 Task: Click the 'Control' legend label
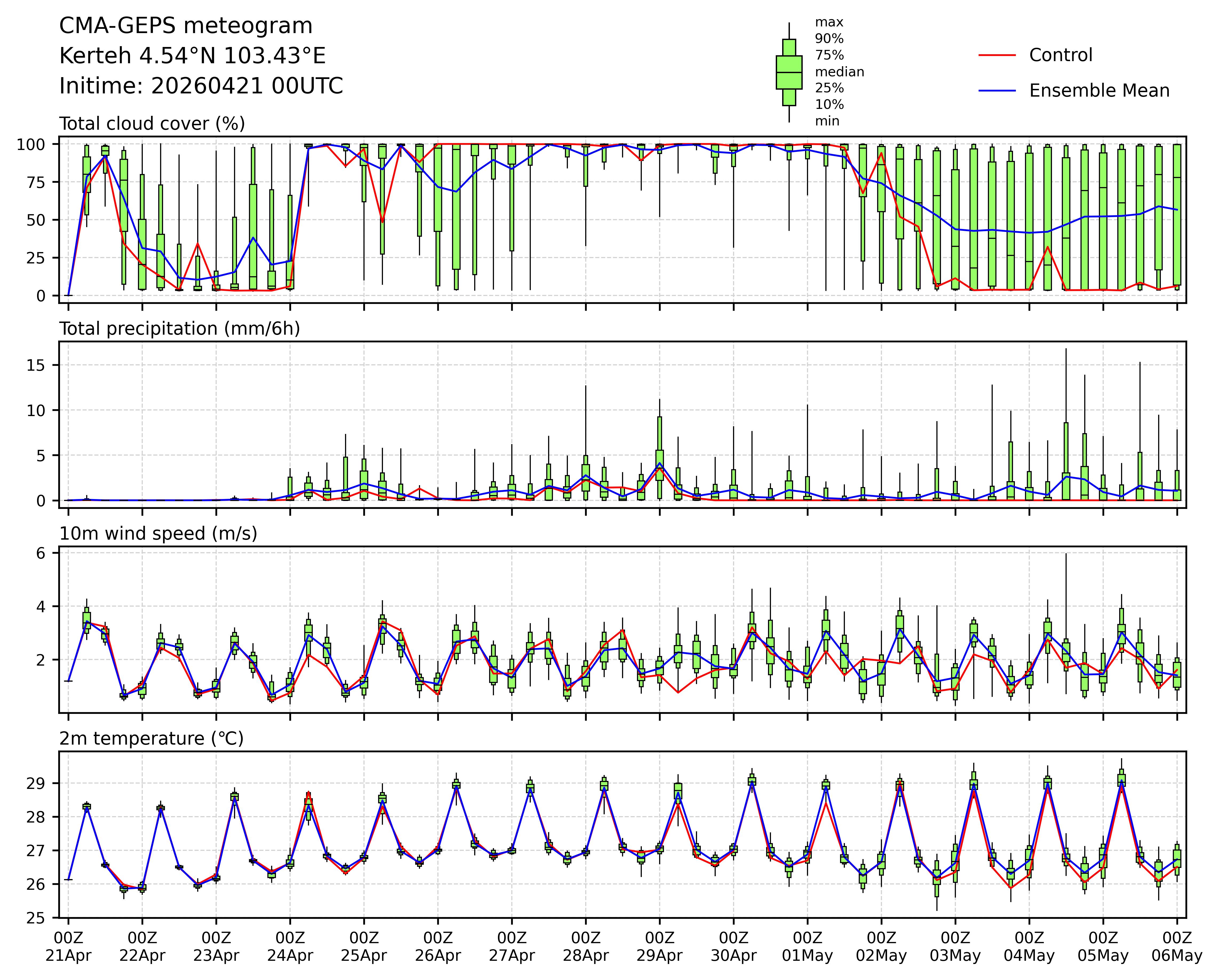pyautogui.click(x=1061, y=56)
